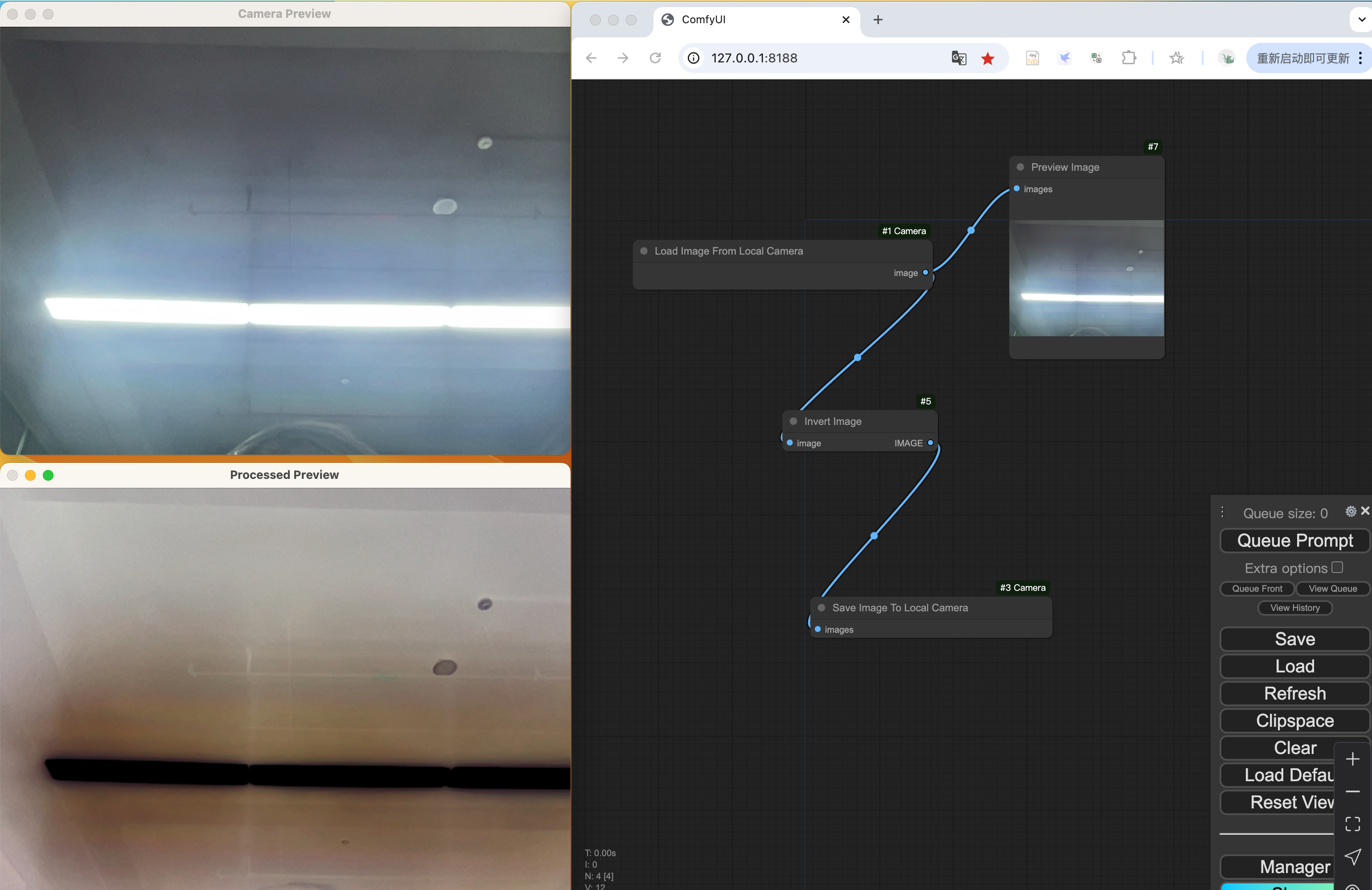Collapse Load Image From Local Camera node

pyautogui.click(x=644, y=251)
